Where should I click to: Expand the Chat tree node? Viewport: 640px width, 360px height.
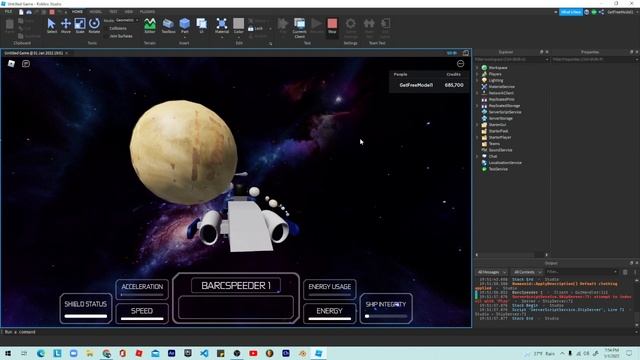[477, 156]
